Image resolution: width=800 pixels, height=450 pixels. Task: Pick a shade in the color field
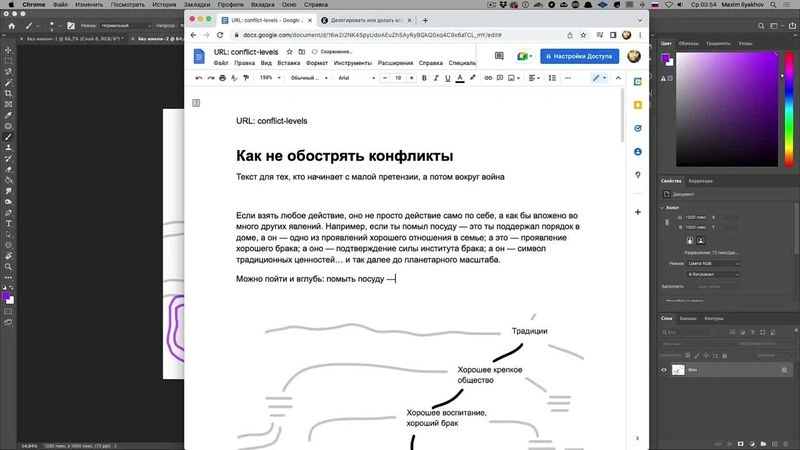coord(727,109)
